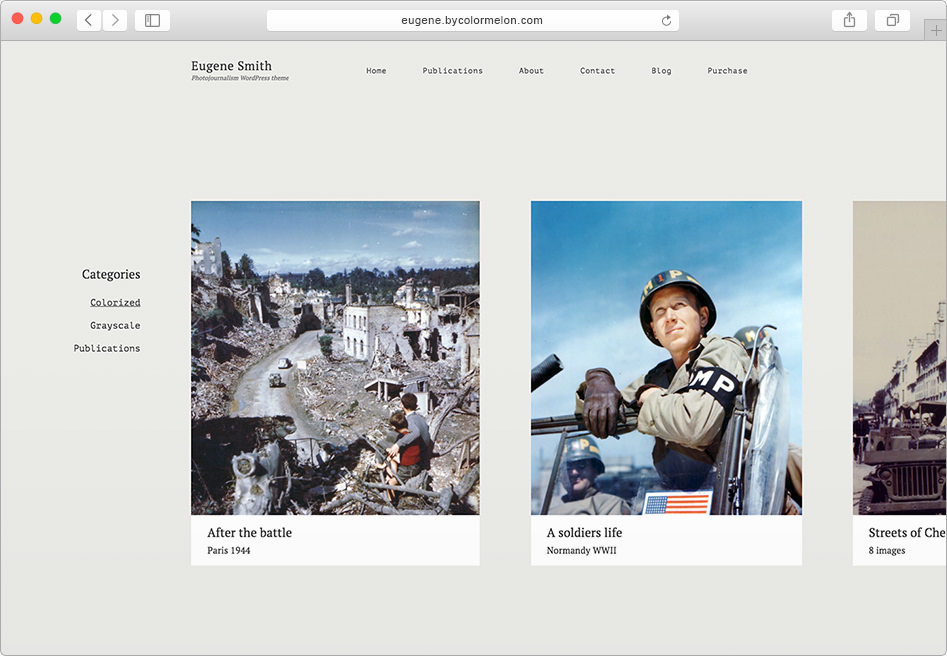
Task: Click the '8 images' caption text
Action: (x=887, y=550)
